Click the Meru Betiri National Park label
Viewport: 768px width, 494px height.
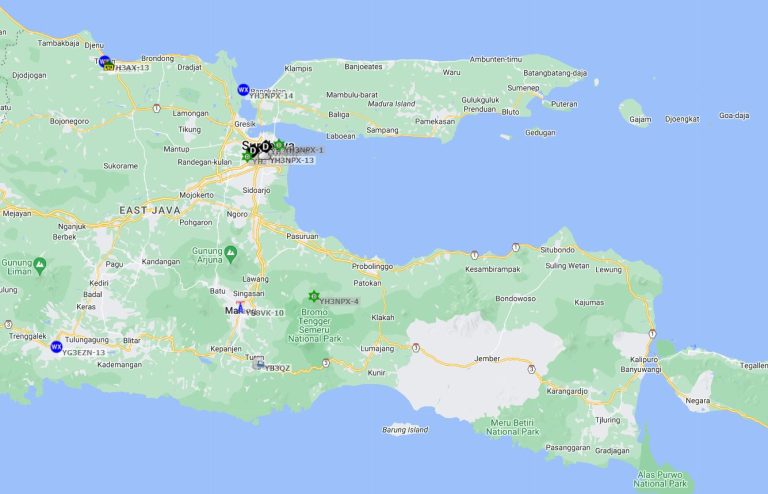pos(514,427)
